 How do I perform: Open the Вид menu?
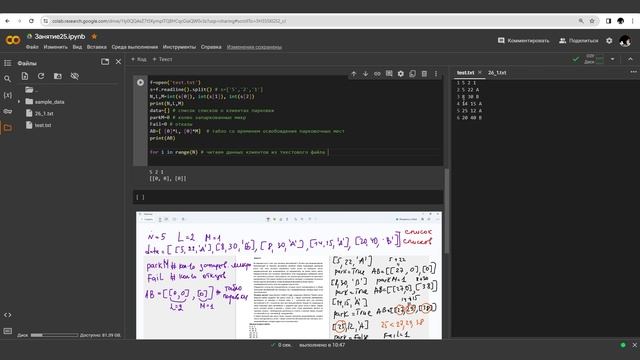(x=77, y=47)
